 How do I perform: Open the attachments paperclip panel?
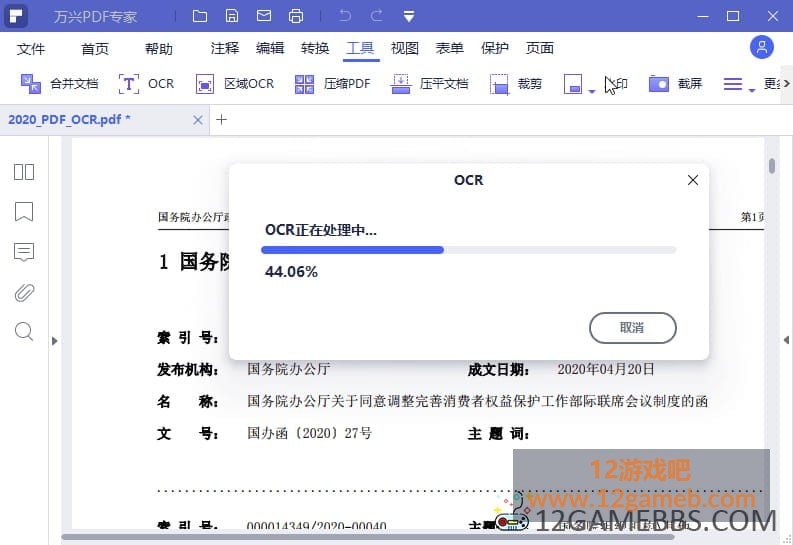pos(24,292)
